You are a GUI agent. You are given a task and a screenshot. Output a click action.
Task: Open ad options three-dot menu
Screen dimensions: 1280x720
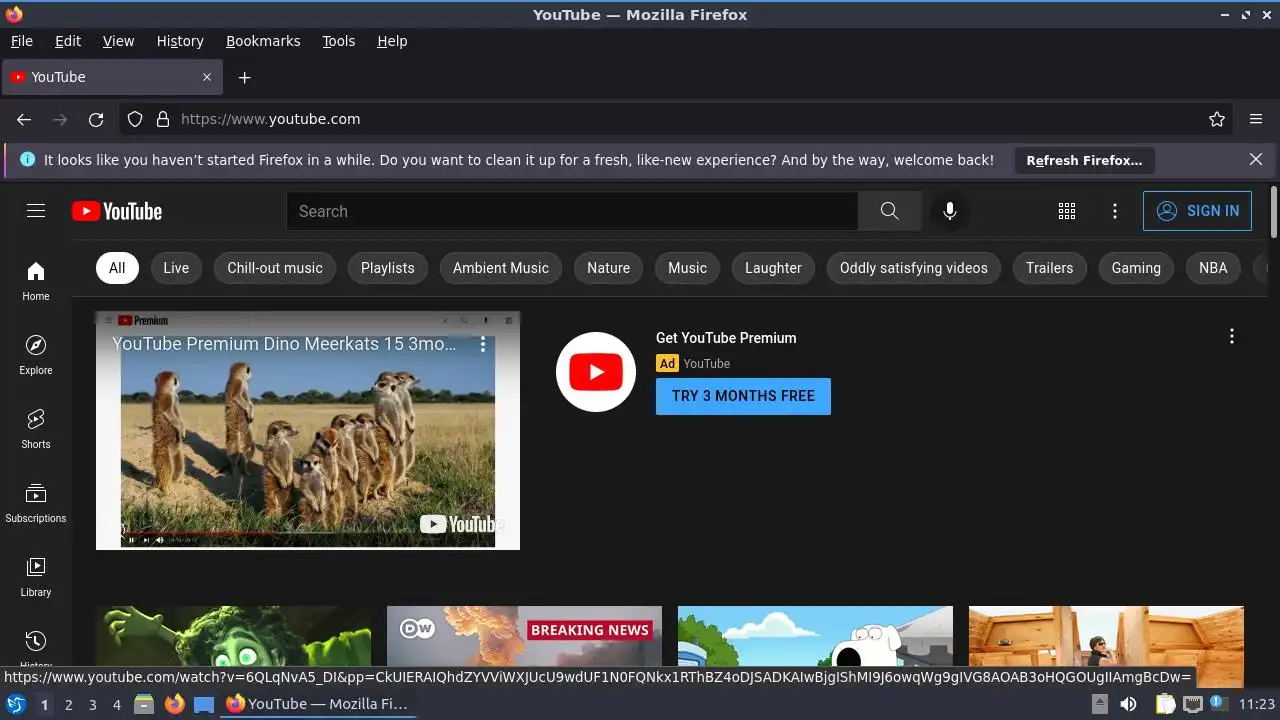(x=1232, y=337)
